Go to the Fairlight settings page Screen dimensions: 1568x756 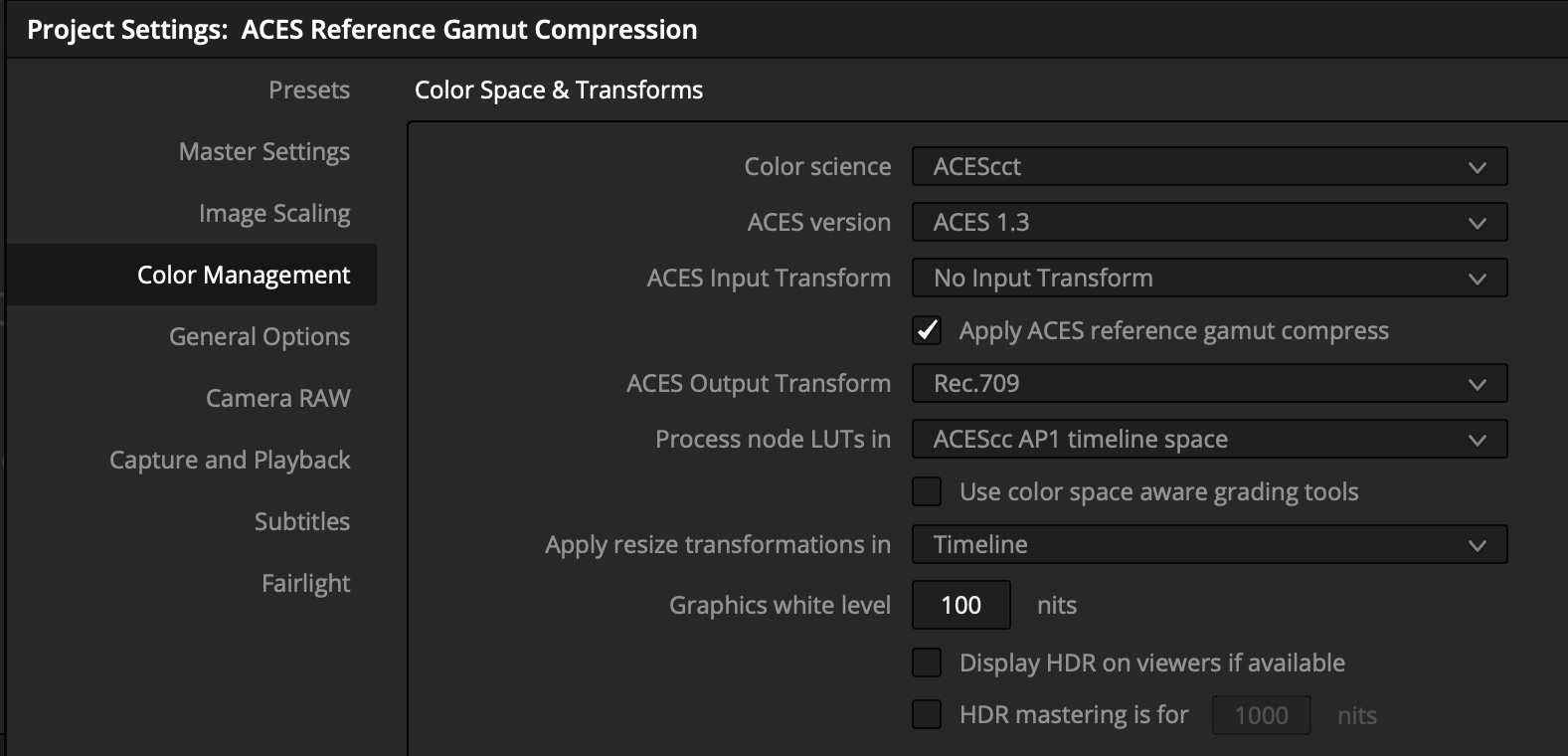click(x=305, y=583)
